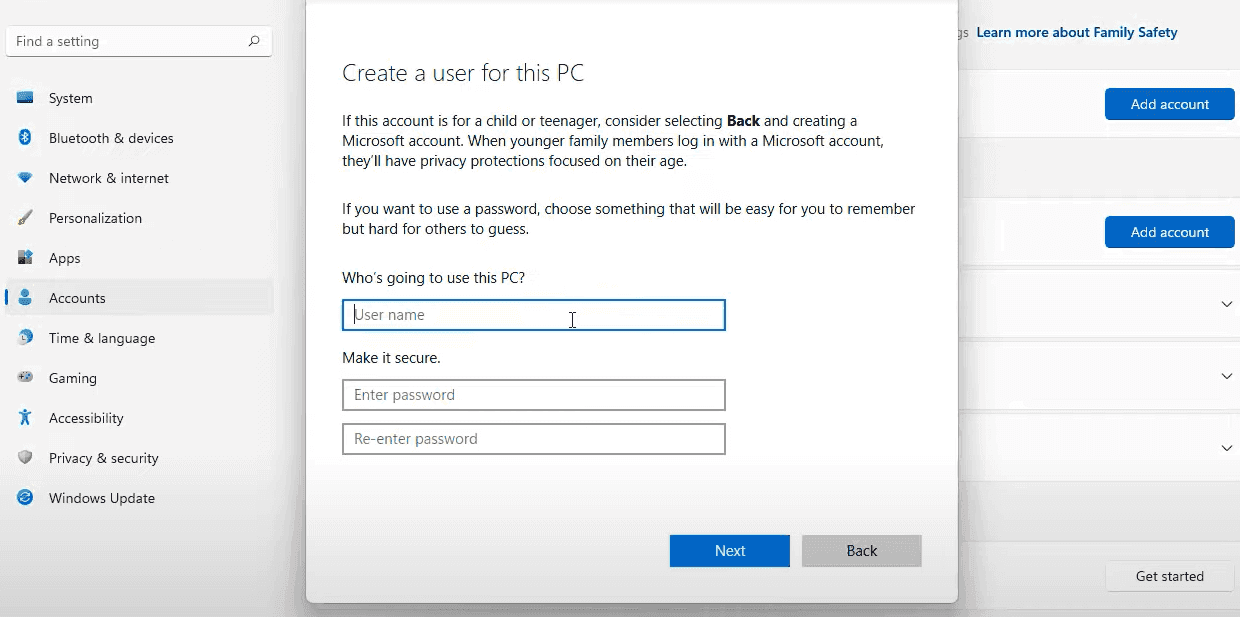The height and width of the screenshot is (617, 1240).
Task: Go to Network & internet settings
Action: (x=109, y=178)
